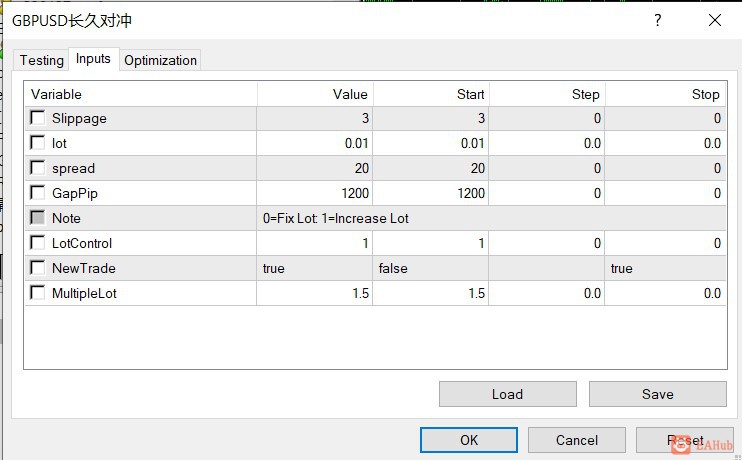Select the lot Stop cell 0.0
This screenshot has height=460, width=742.
pyautogui.click(x=666, y=143)
